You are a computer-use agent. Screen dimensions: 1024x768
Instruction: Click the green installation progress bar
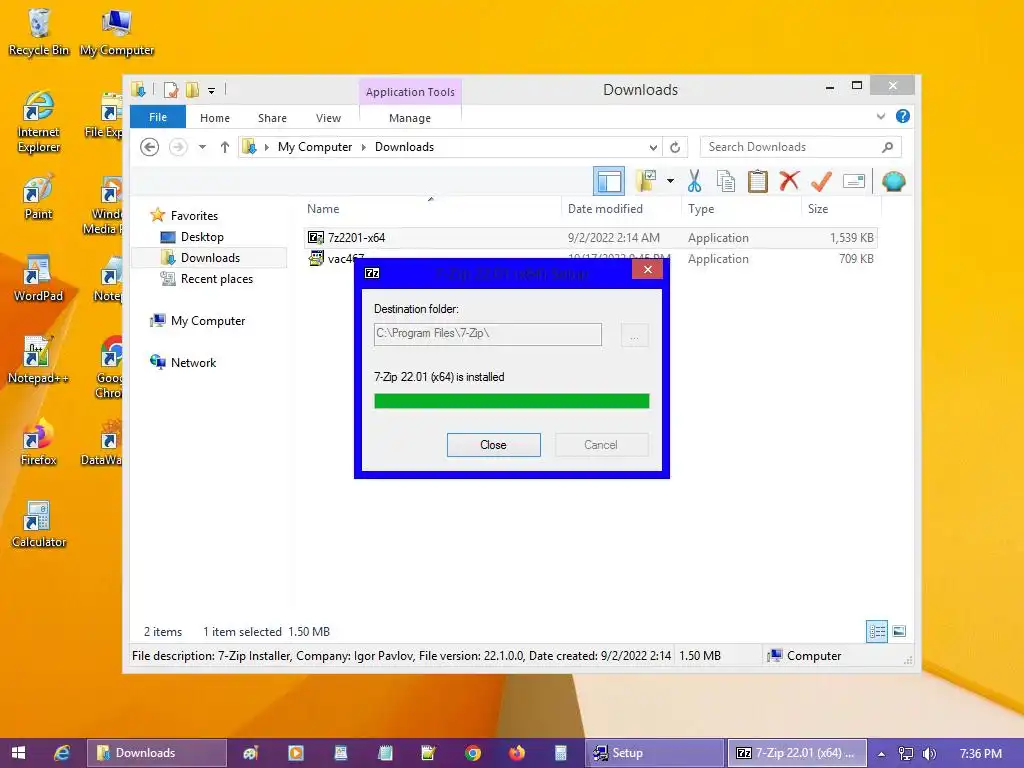(x=511, y=401)
